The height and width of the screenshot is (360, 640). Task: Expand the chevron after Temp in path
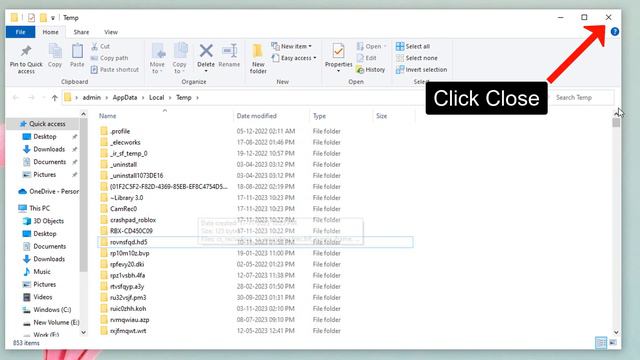tap(198, 98)
